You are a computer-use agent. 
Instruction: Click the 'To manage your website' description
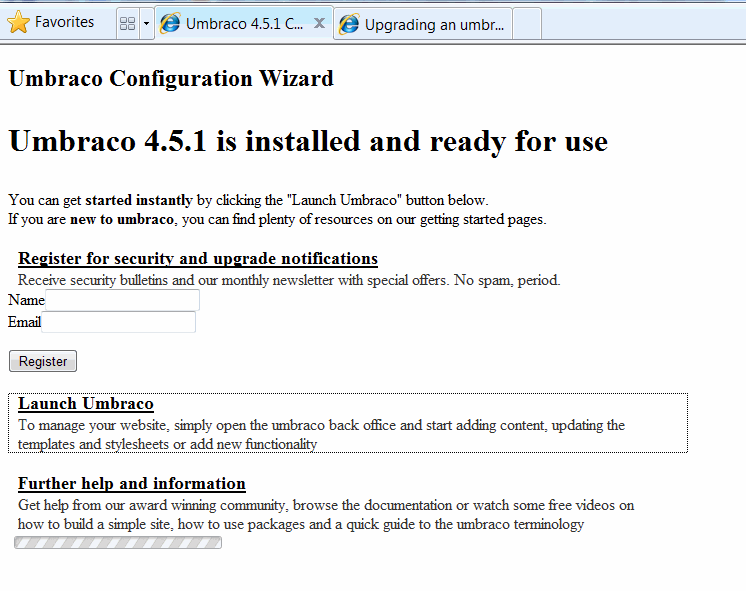322,434
